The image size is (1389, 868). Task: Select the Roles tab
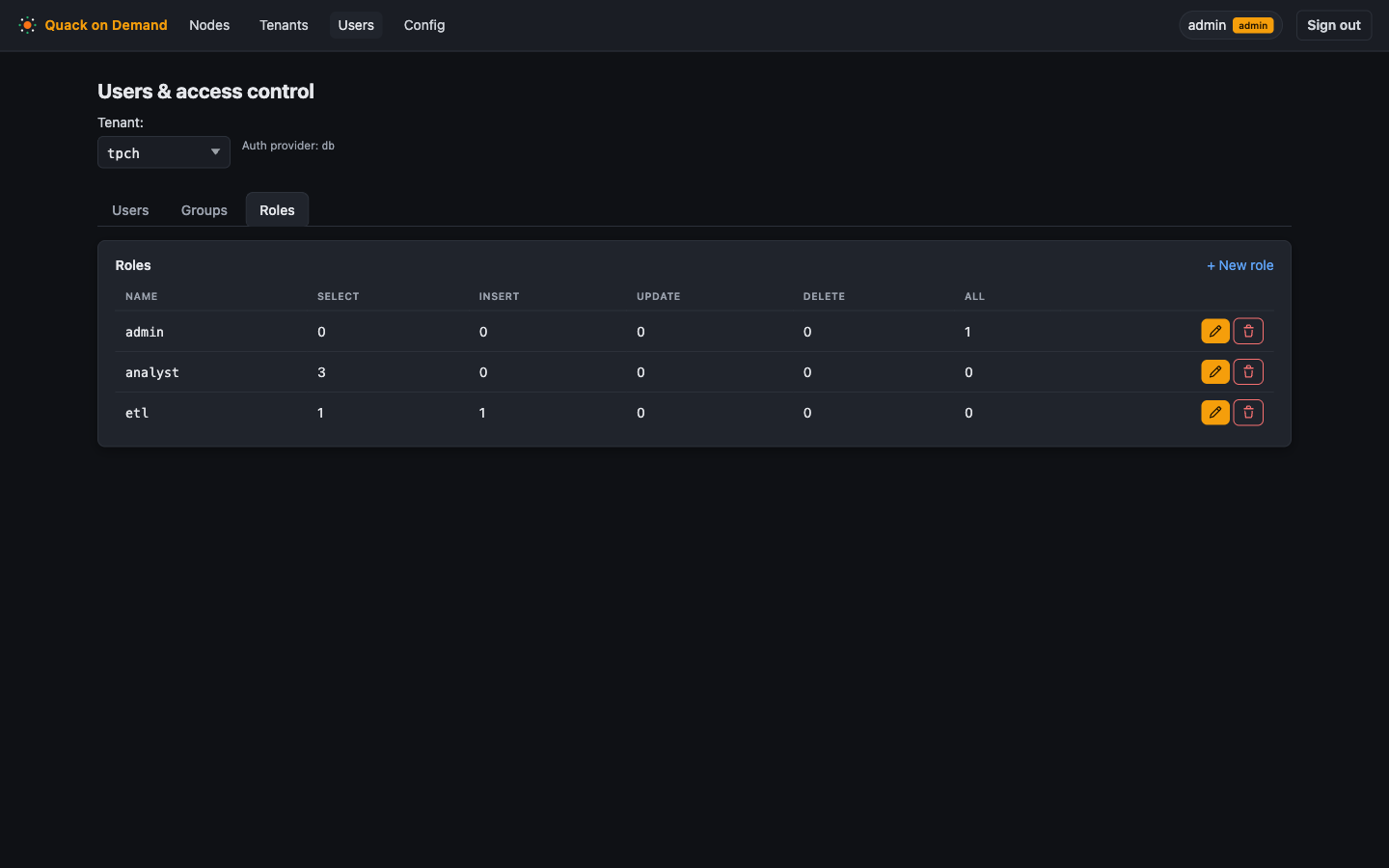point(277,210)
